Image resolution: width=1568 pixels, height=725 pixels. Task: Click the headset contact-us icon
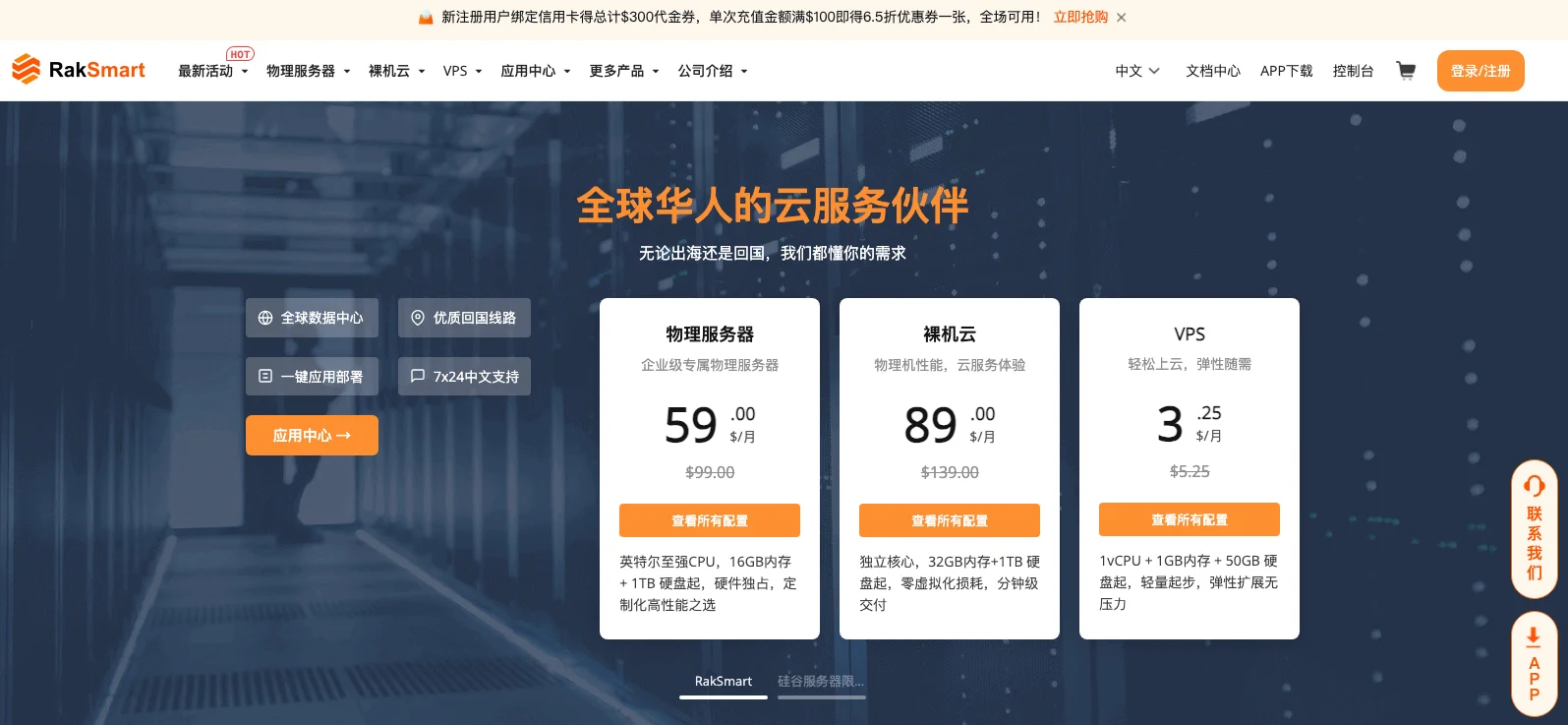1535,485
